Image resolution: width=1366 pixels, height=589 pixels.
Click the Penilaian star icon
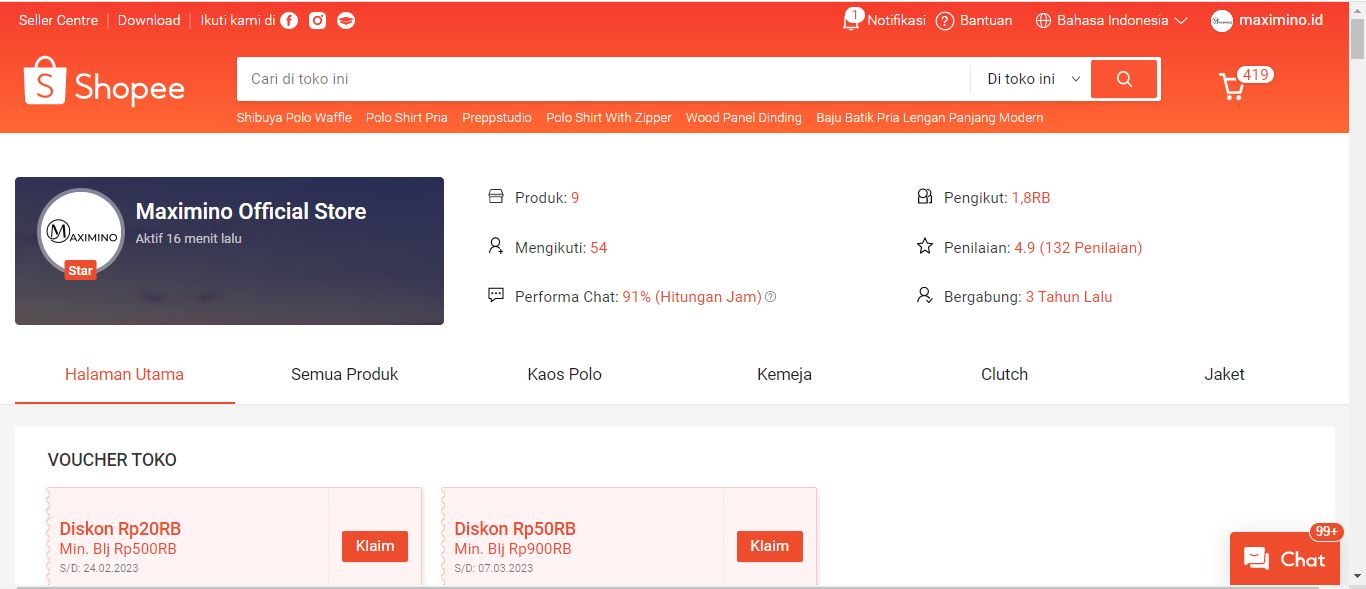(x=925, y=246)
